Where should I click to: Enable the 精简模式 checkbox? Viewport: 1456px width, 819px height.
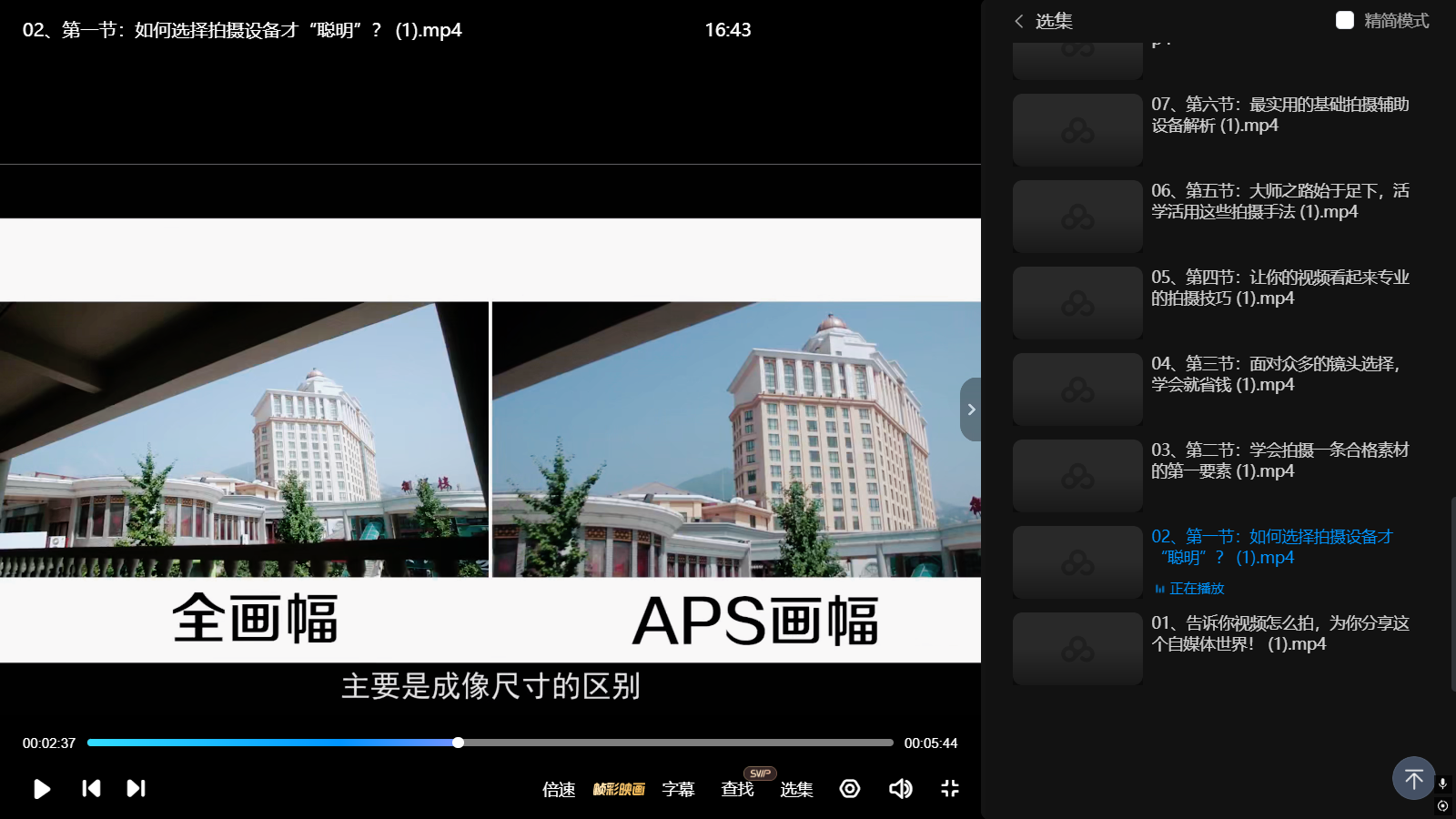coord(1345,21)
